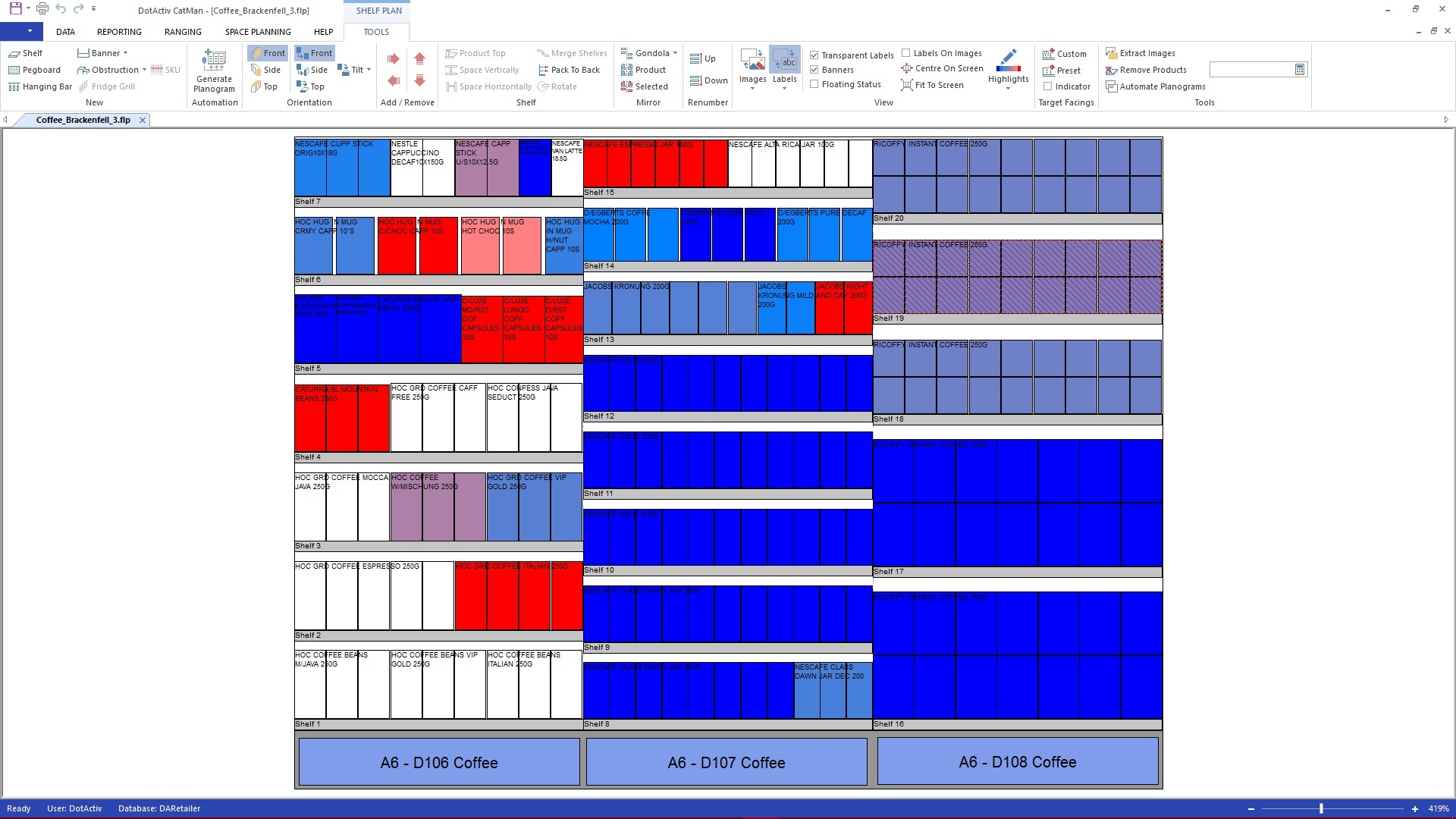
Task: Select the A6 - D108 Coffee banner
Action: [1018, 761]
